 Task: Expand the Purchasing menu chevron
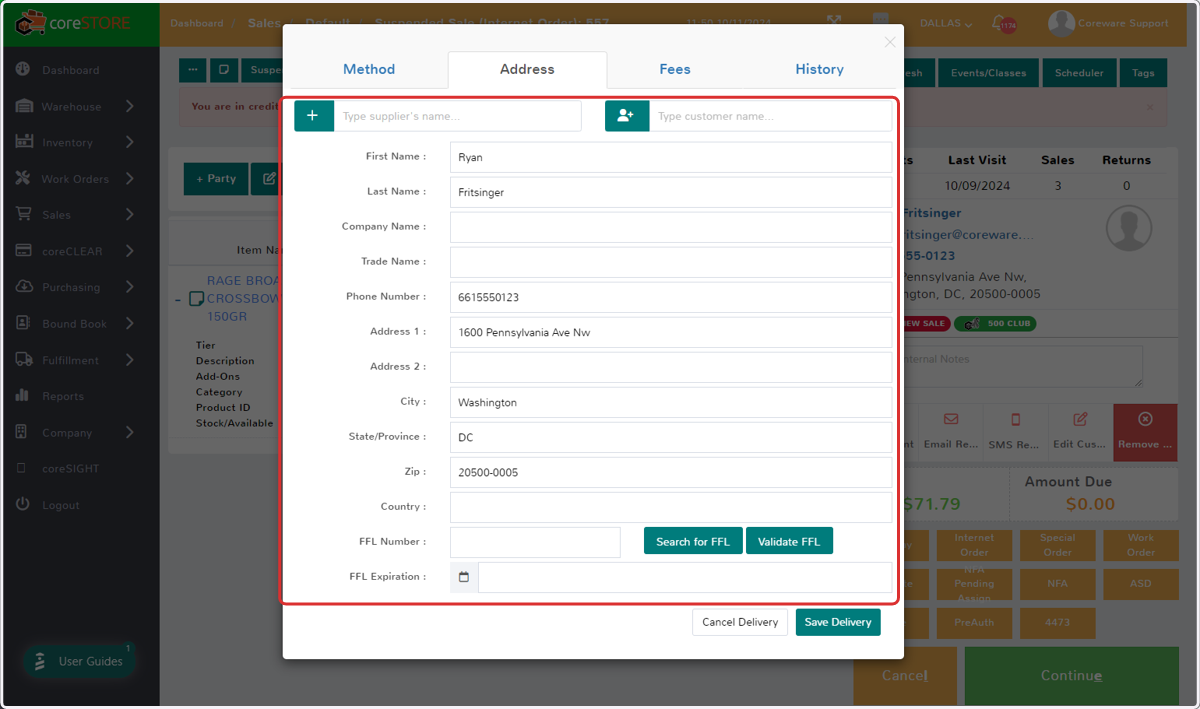point(130,287)
